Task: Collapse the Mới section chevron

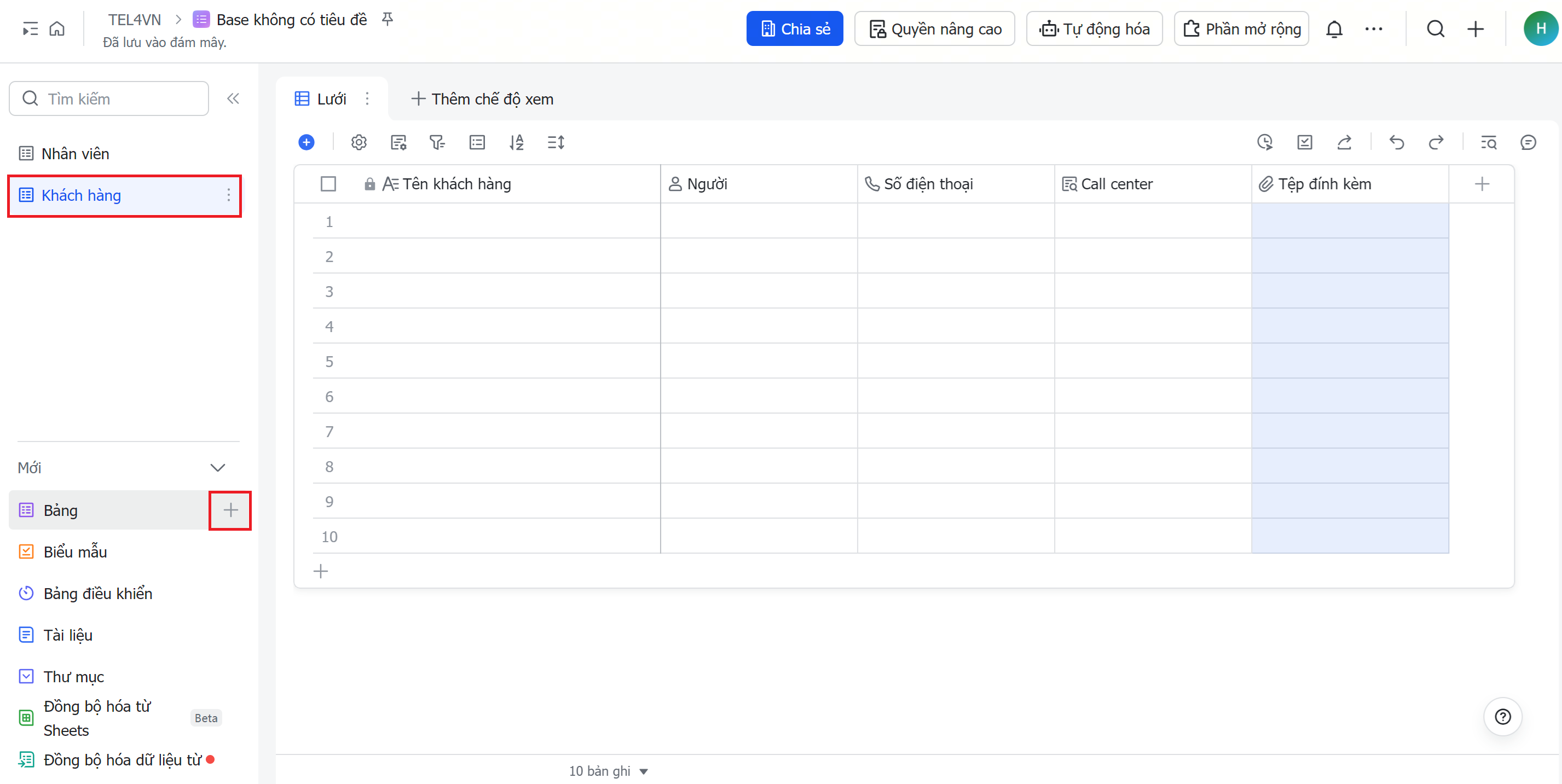Action: [x=217, y=467]
